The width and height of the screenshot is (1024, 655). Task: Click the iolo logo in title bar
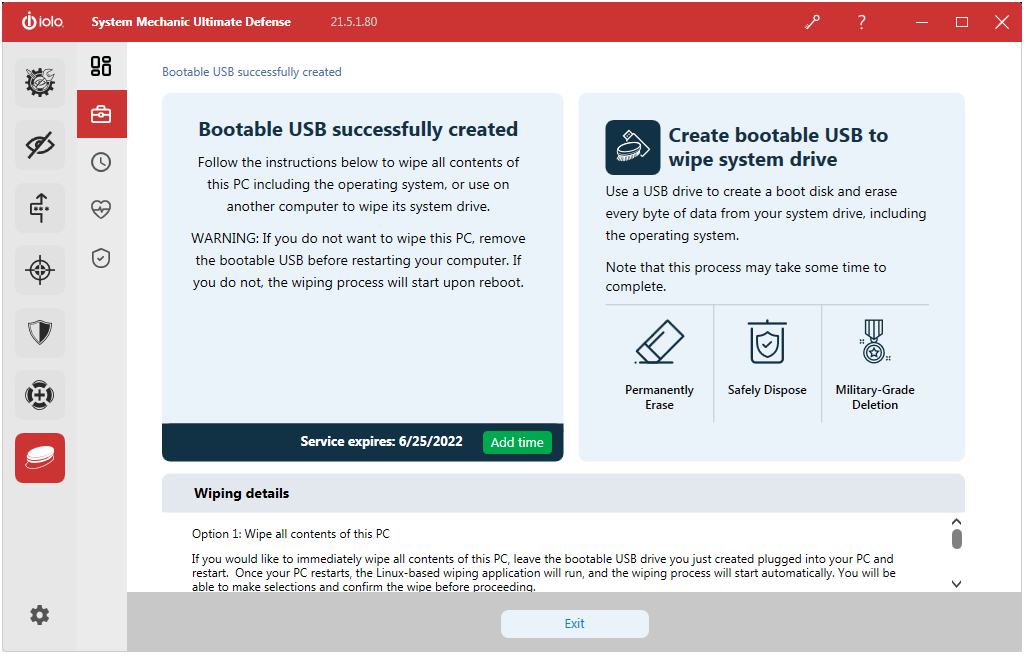(x=42, y=22)
